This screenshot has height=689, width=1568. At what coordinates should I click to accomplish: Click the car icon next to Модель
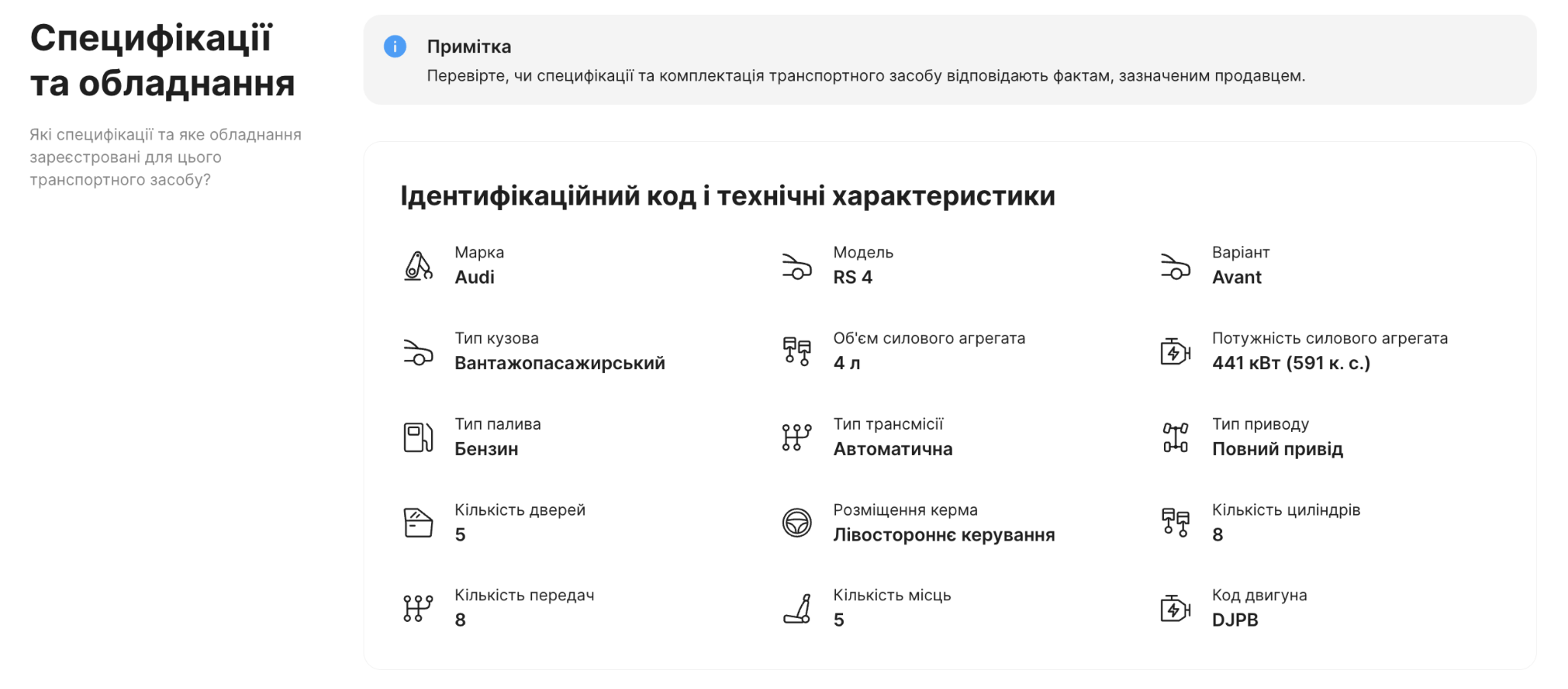(x=797, y=266)
